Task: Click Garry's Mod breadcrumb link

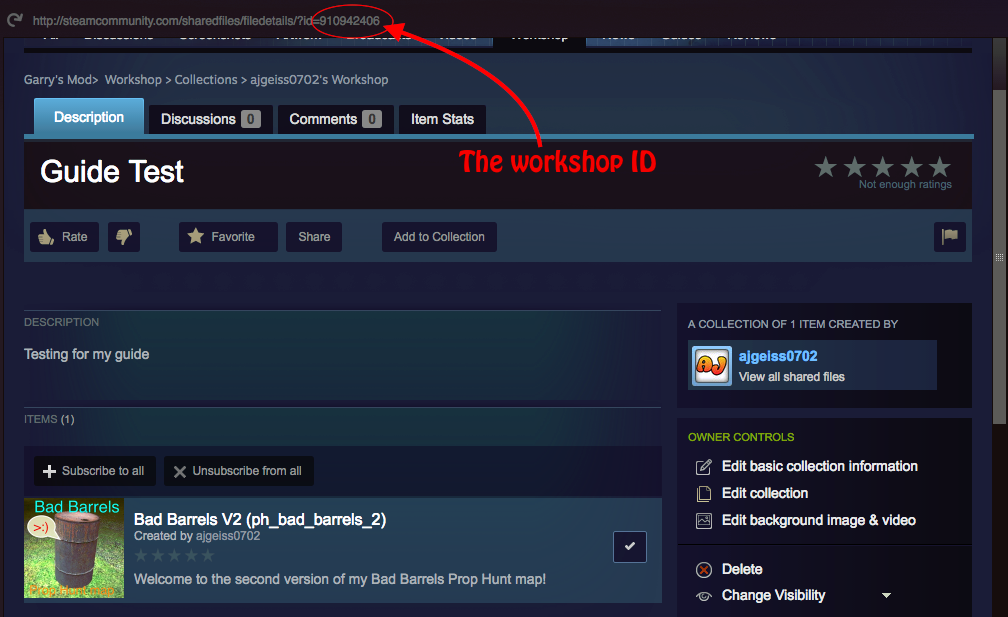Action: 58,80
